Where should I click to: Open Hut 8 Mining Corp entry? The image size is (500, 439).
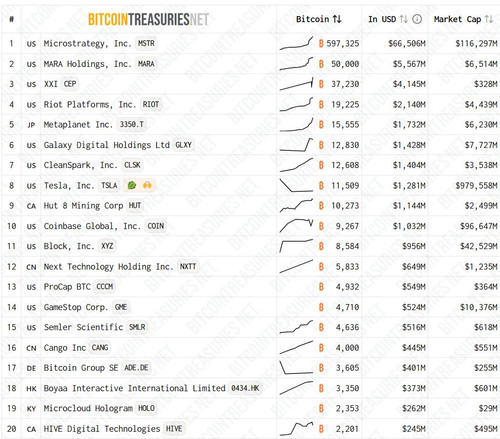tap(83, 206)
